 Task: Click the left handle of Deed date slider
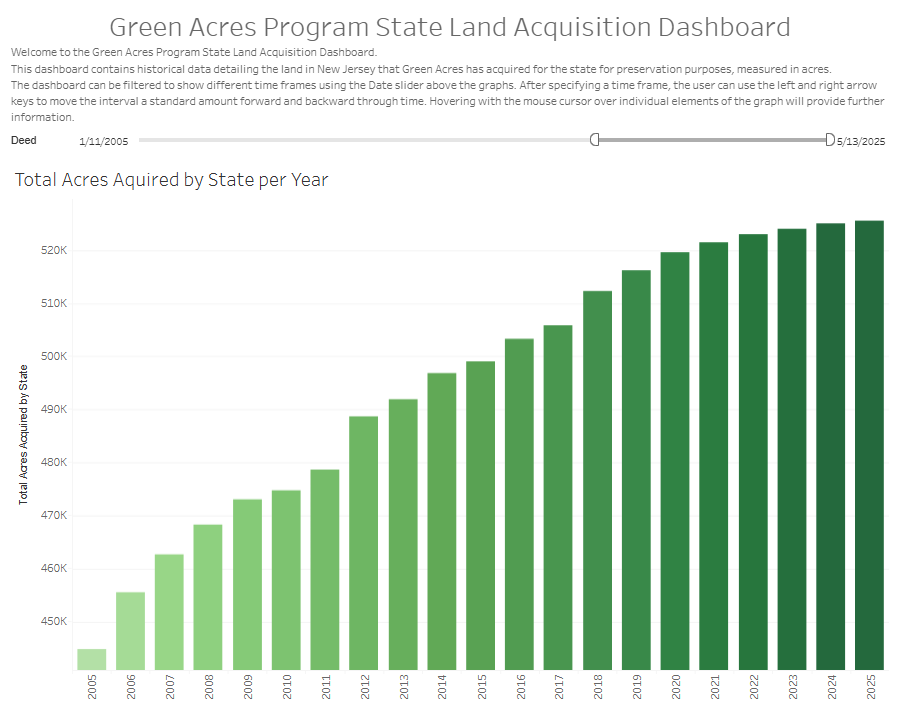click(595, 139)
